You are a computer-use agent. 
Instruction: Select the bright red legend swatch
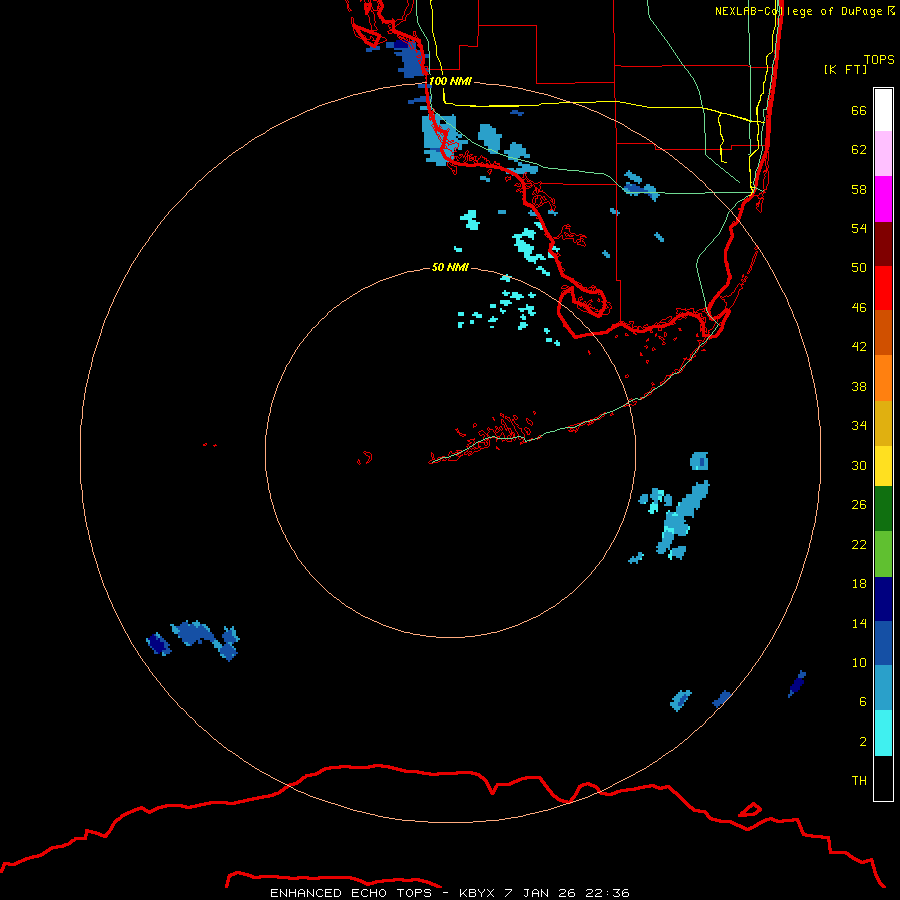[883, 288]
